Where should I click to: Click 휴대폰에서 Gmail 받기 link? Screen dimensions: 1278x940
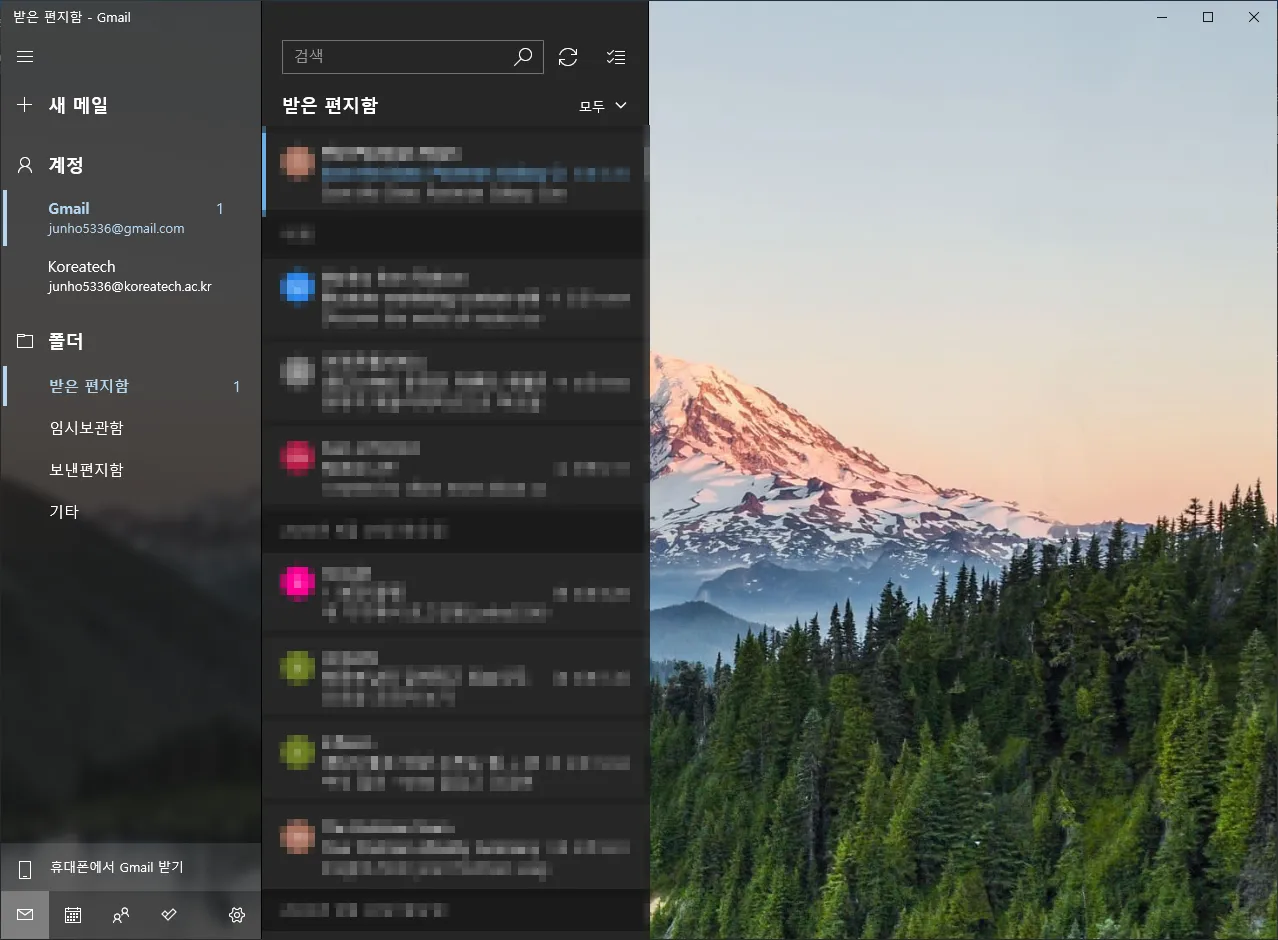coord(117,867)
